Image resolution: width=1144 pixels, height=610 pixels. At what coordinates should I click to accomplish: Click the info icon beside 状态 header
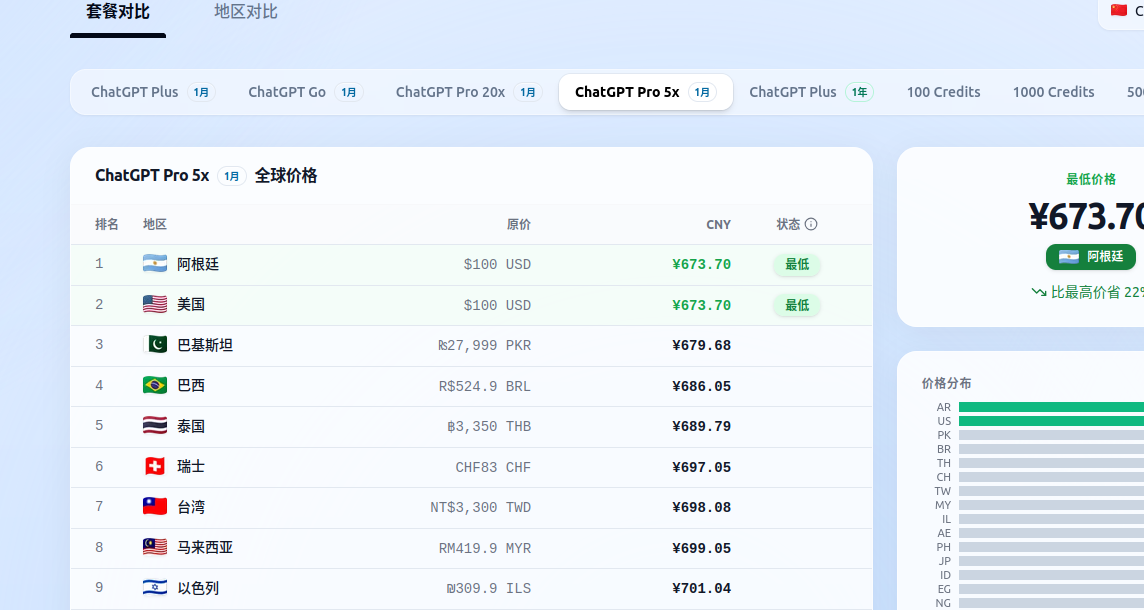pos(811,224)
